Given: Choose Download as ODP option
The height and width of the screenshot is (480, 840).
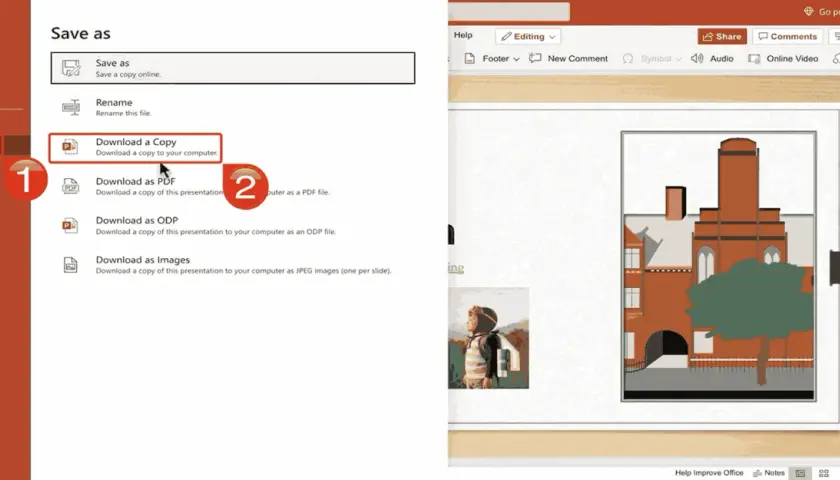Looking at the screenshot, I should click(x=233, y=225).
